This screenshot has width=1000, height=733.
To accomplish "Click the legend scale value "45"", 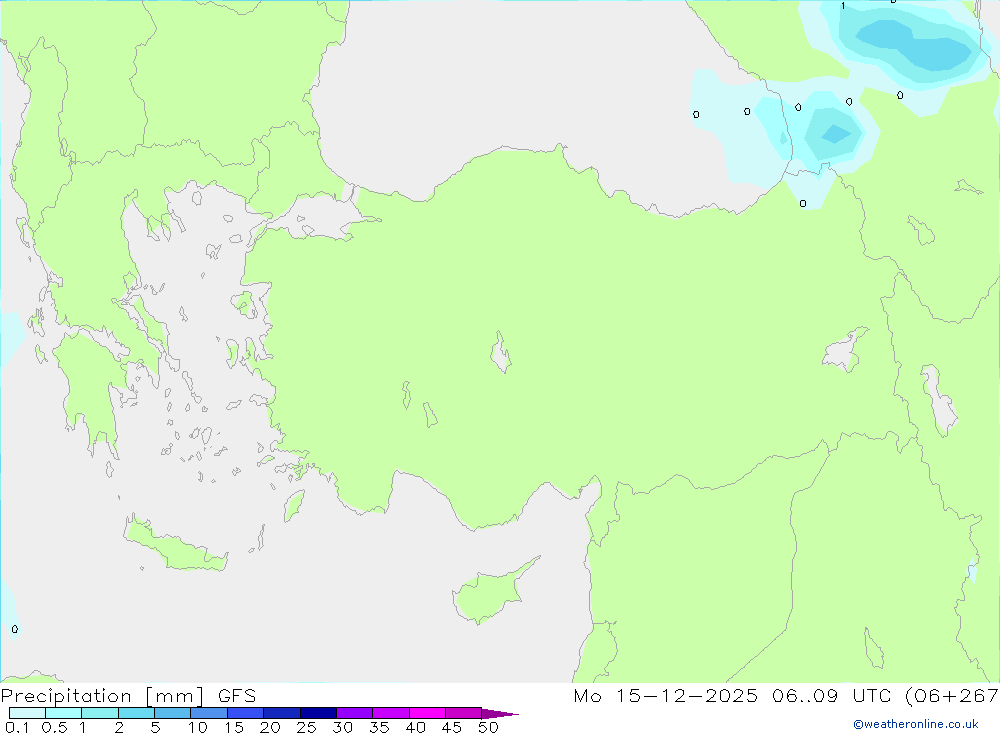I will 452,727.
